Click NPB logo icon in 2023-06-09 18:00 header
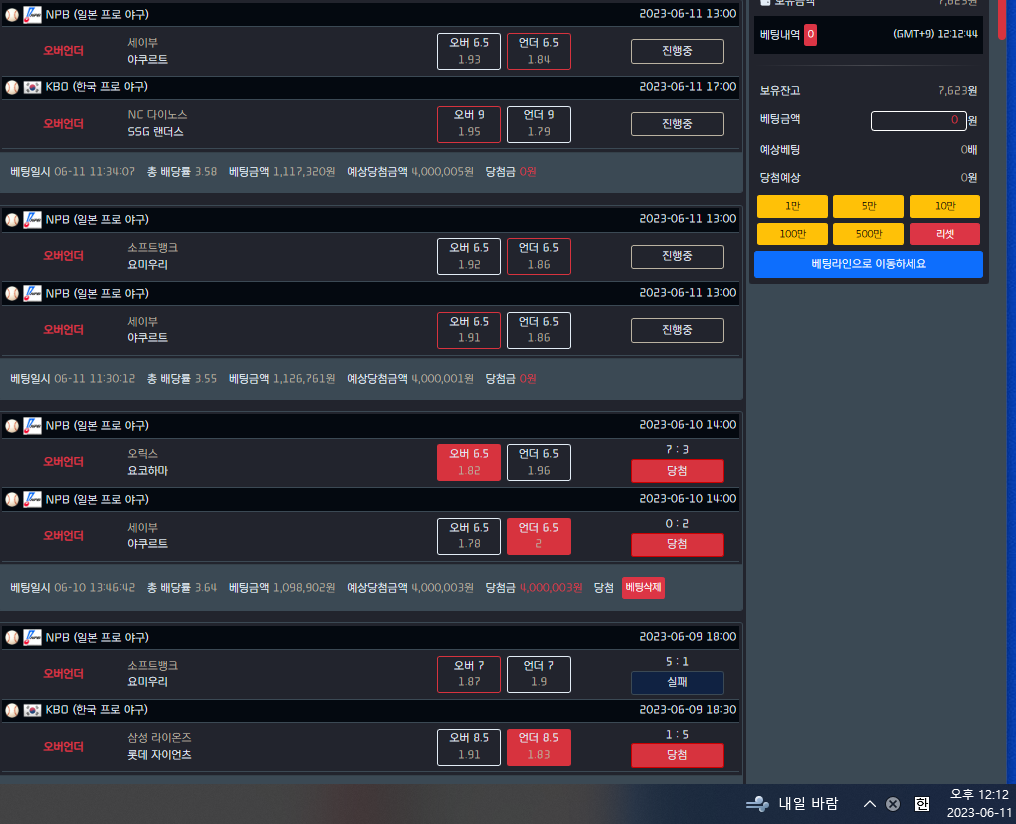1016x824 pixels. tap(32, 637)
